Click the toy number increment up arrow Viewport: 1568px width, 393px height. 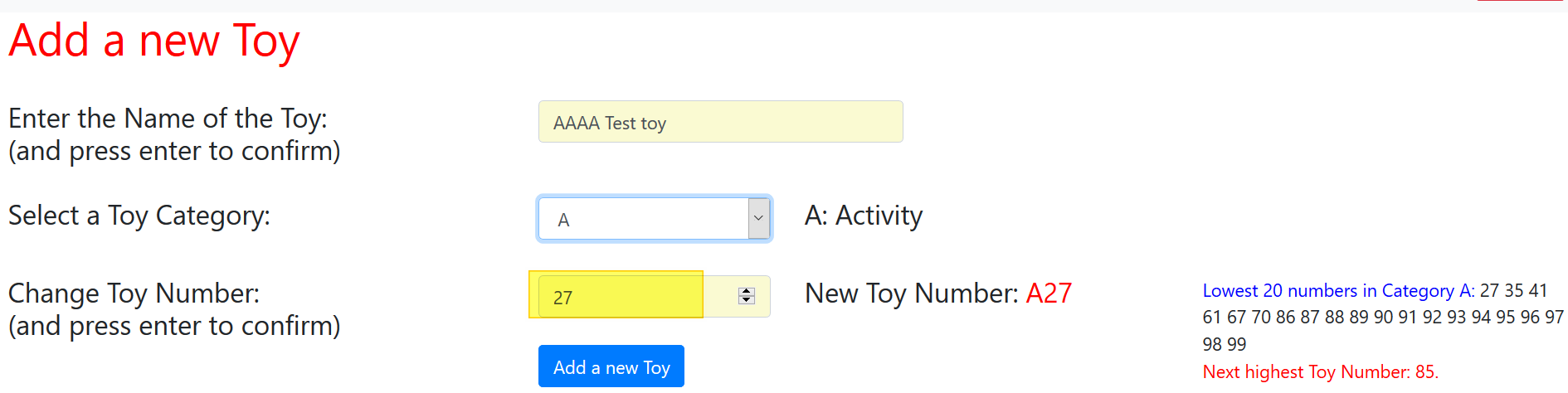click(747, 292)
